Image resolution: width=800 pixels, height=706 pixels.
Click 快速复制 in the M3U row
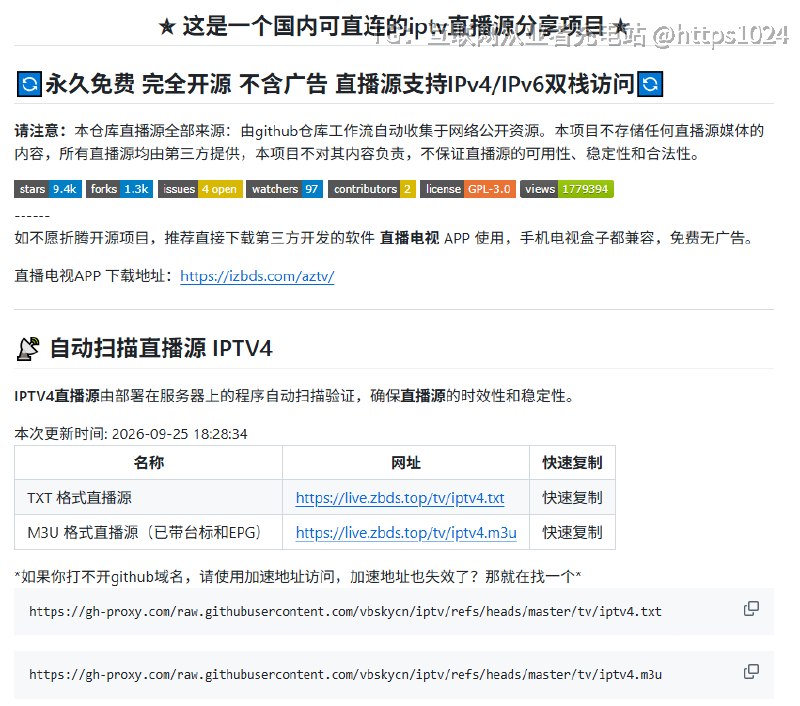(572, 532)
